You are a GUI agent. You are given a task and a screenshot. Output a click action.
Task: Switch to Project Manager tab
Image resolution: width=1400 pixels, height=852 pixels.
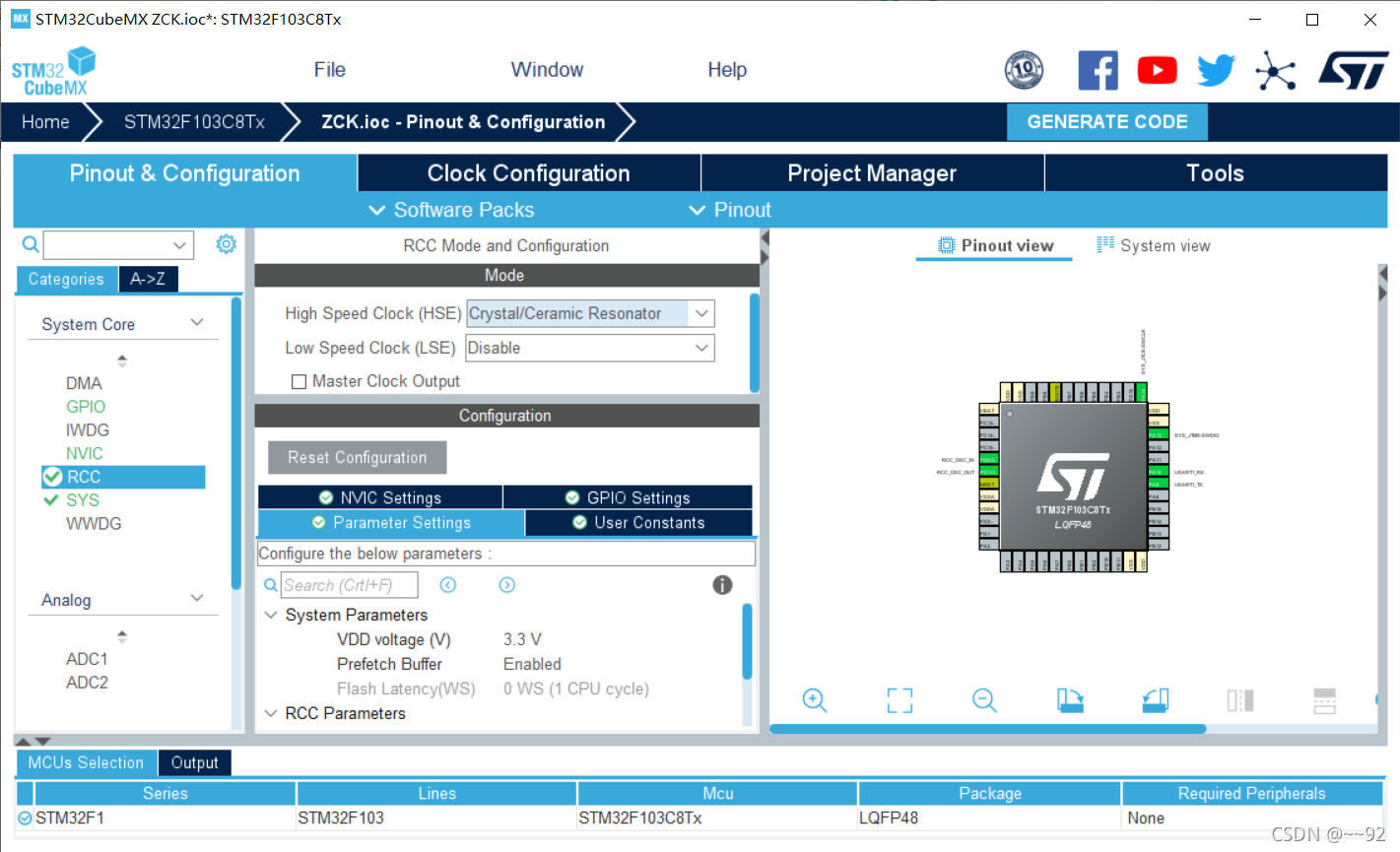click(872, 173)
